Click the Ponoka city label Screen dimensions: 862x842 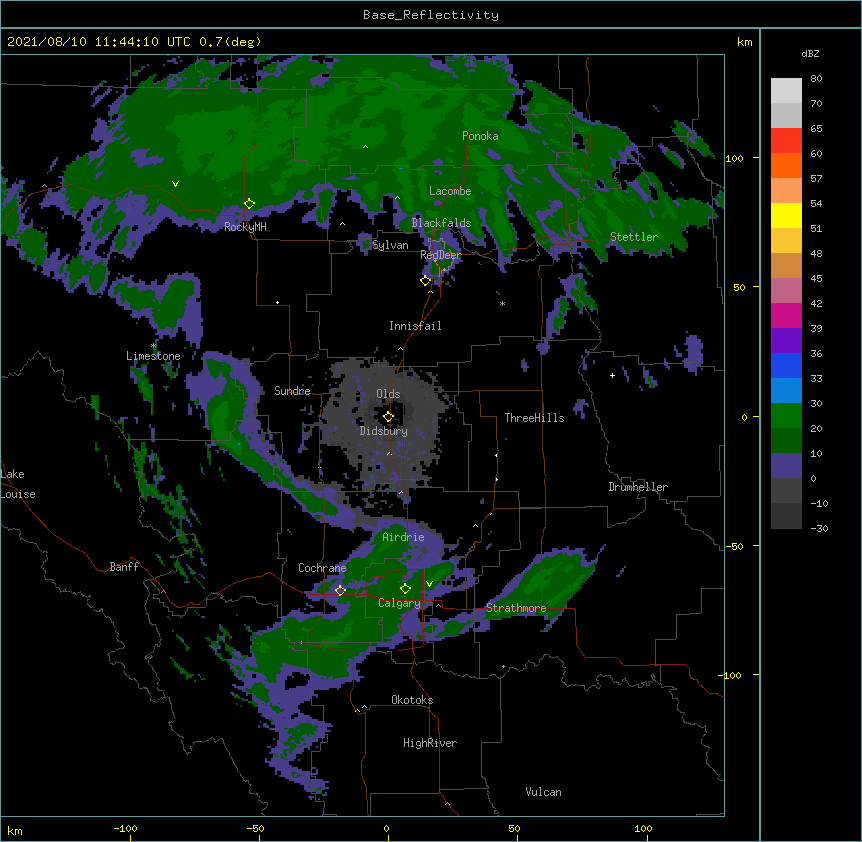tap(480, 136)
